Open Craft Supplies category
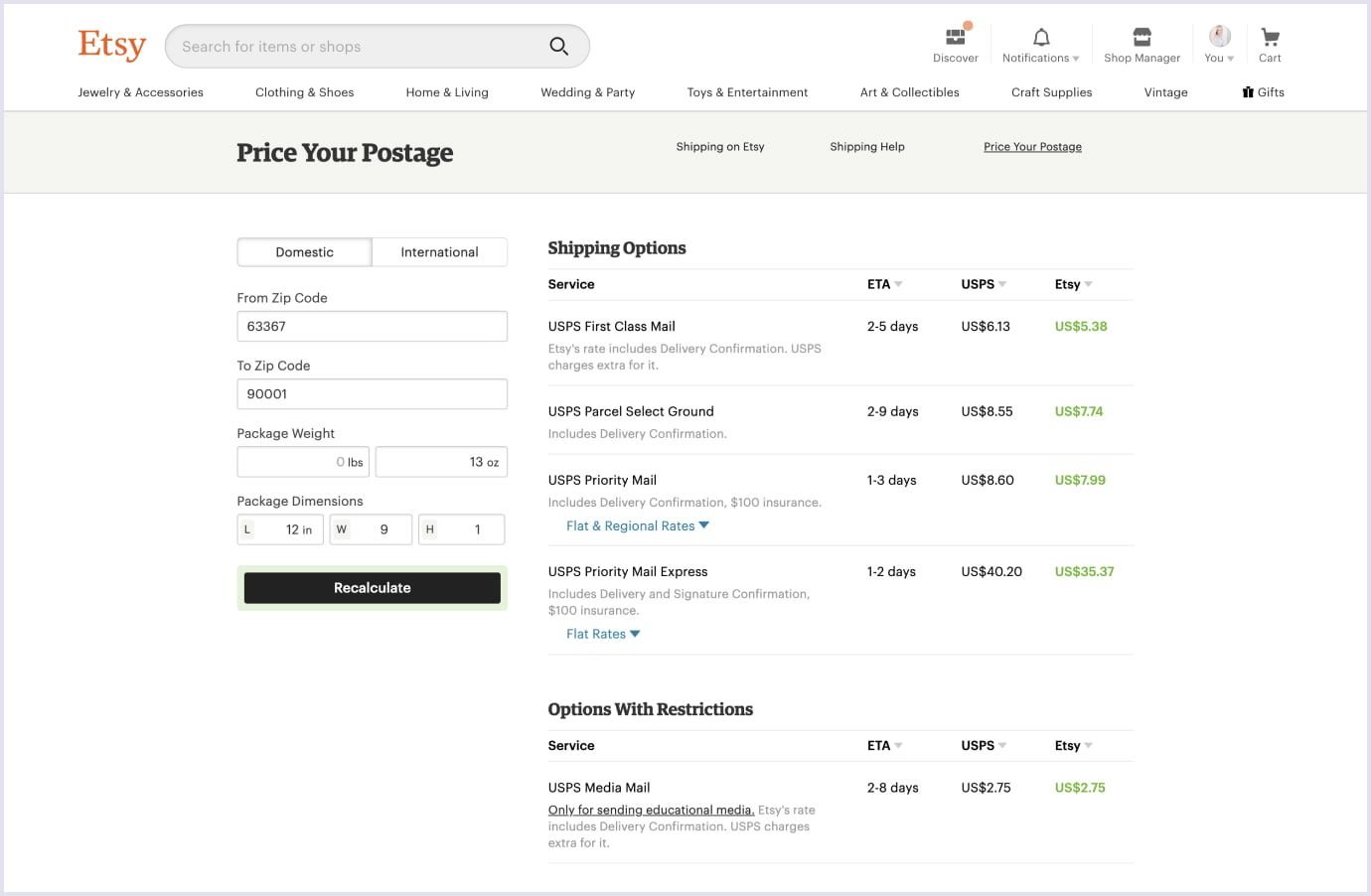This screenshot has height=896, width=1371. click(x=1051, y=92)
